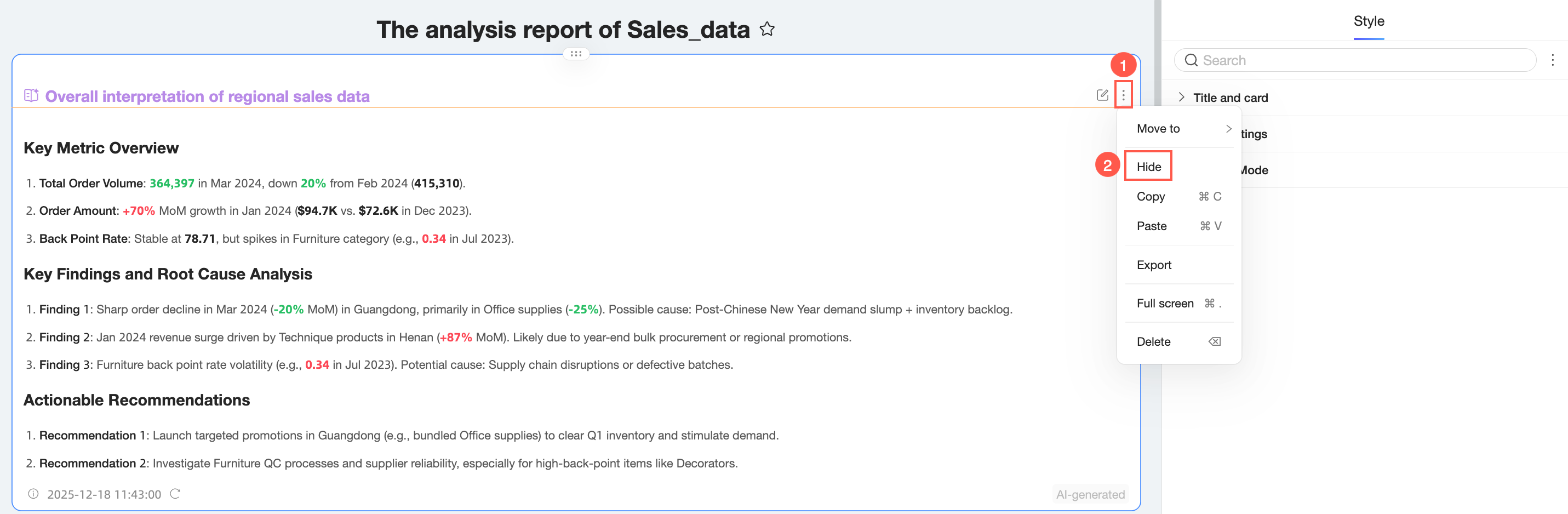Choose Paste in the context menu
Screen dimensions: 1568x514
(x=1151, y=226)
